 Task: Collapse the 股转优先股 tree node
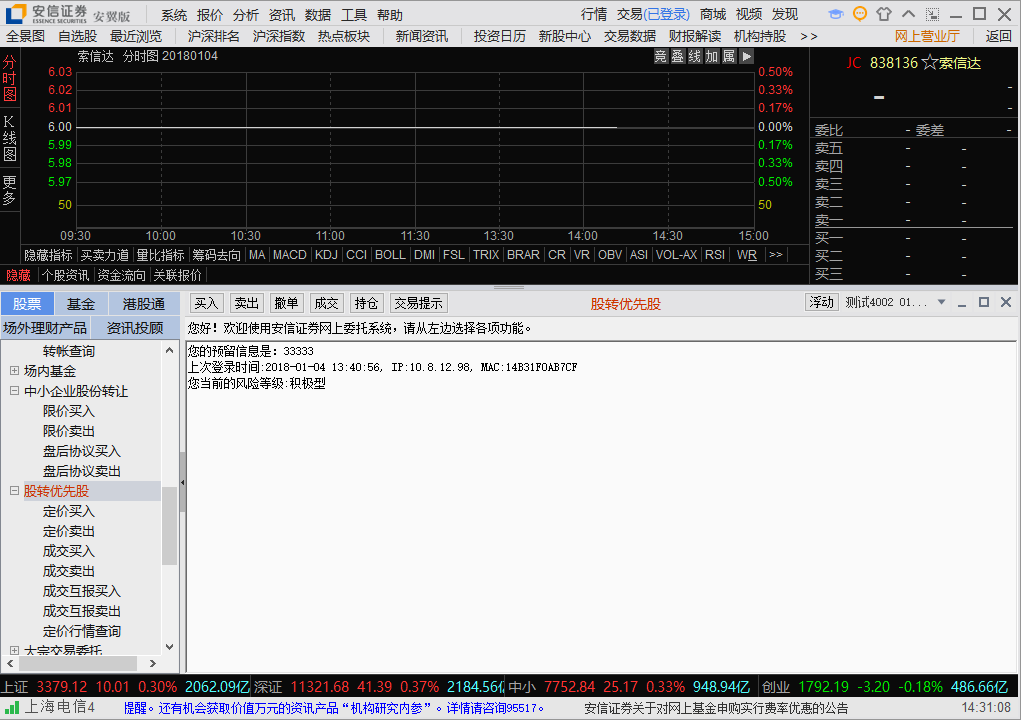click(x=14, y=491)
